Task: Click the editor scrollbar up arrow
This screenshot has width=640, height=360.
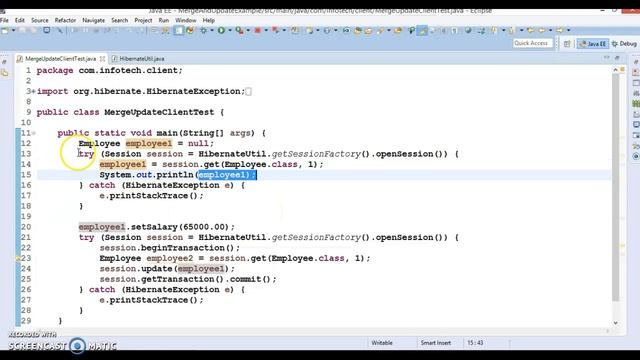Action: [616, 70]
